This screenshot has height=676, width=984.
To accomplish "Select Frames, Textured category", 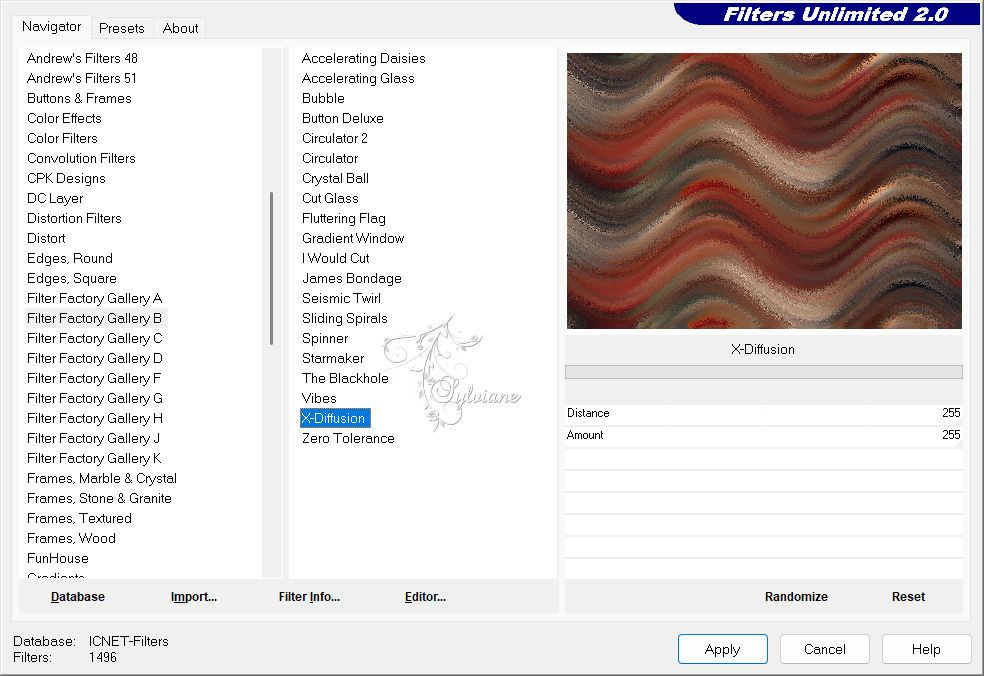I will coord(79,519).
